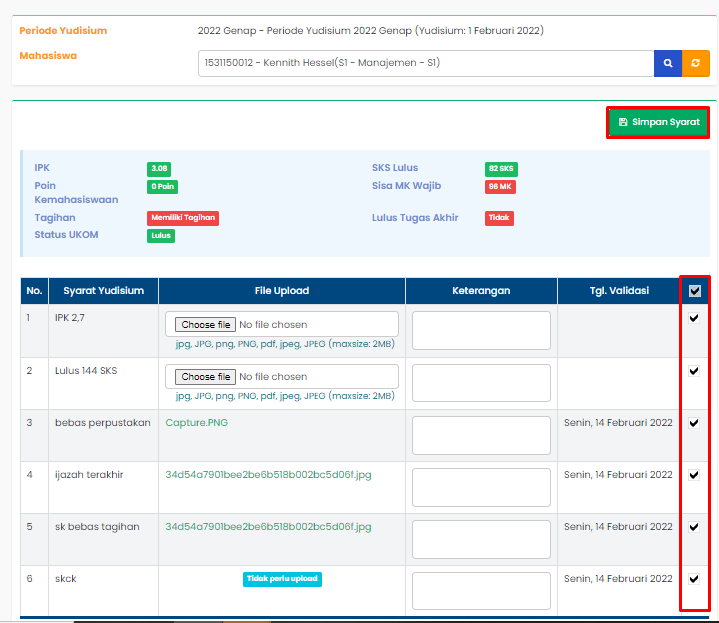Uncheck the skck row checkbox

click(x=694, y=578)
